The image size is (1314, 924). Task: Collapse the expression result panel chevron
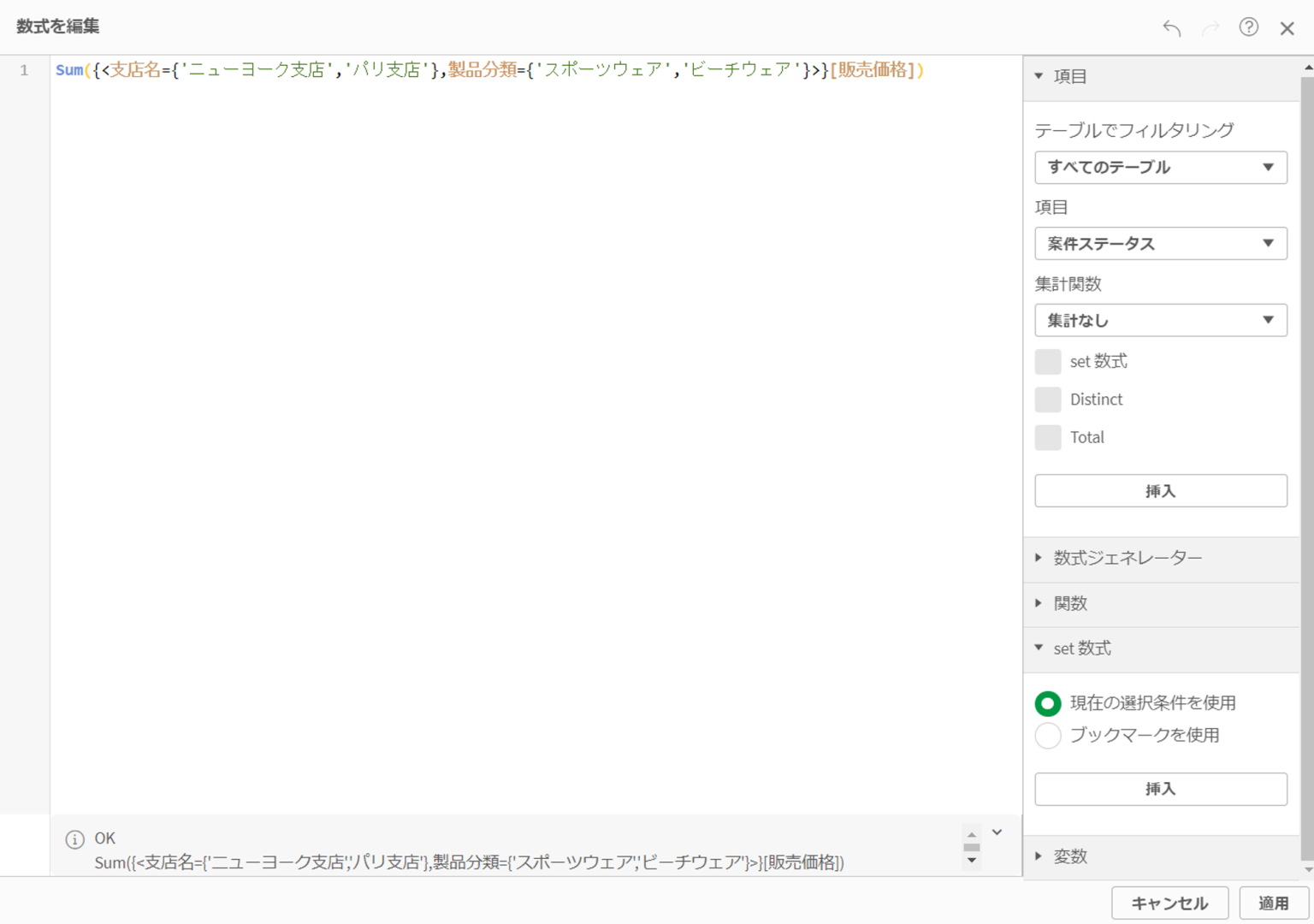pyautogui.click(x=997, y=832)
